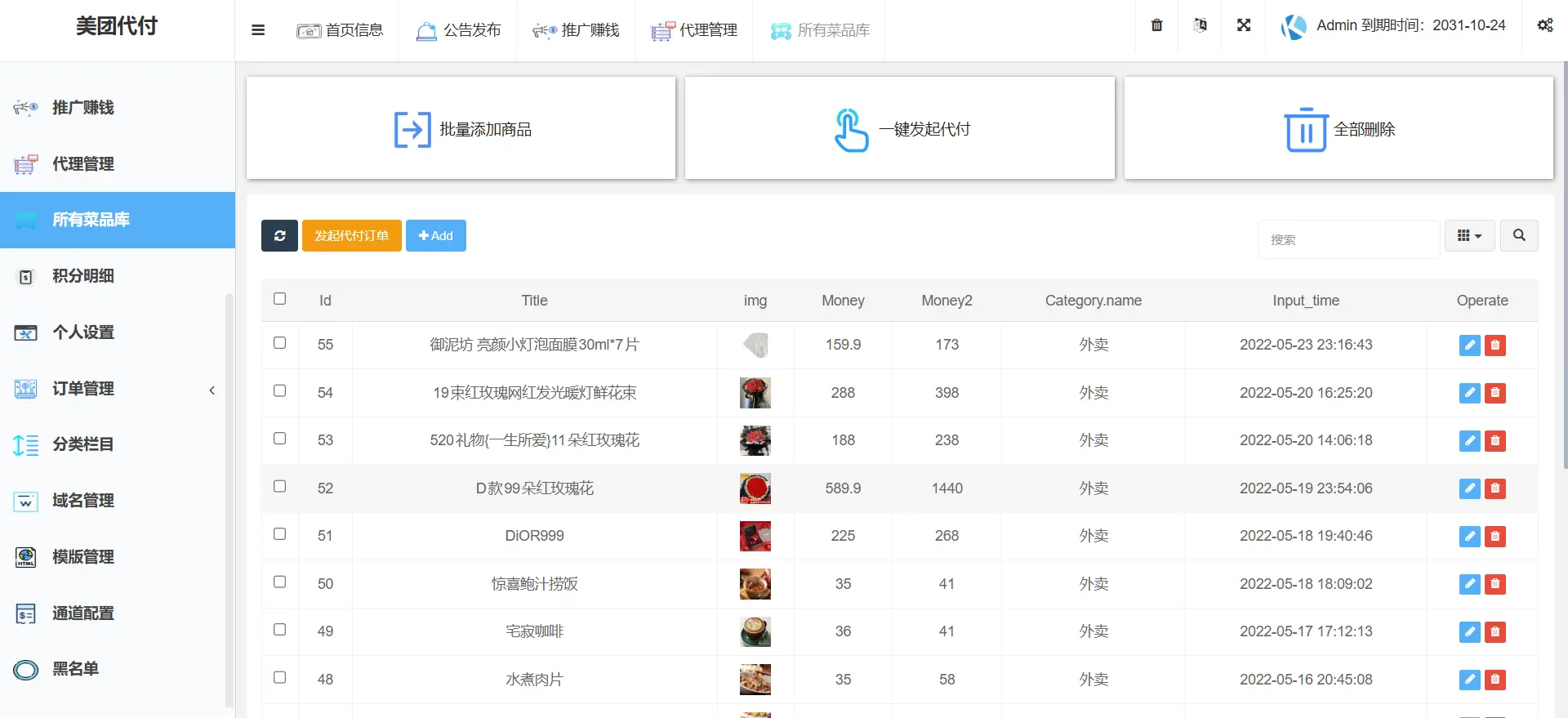Open the 公告发布 top tab
The height and width of the screenshot is (718, 1568).
click(x=458, y=30)
